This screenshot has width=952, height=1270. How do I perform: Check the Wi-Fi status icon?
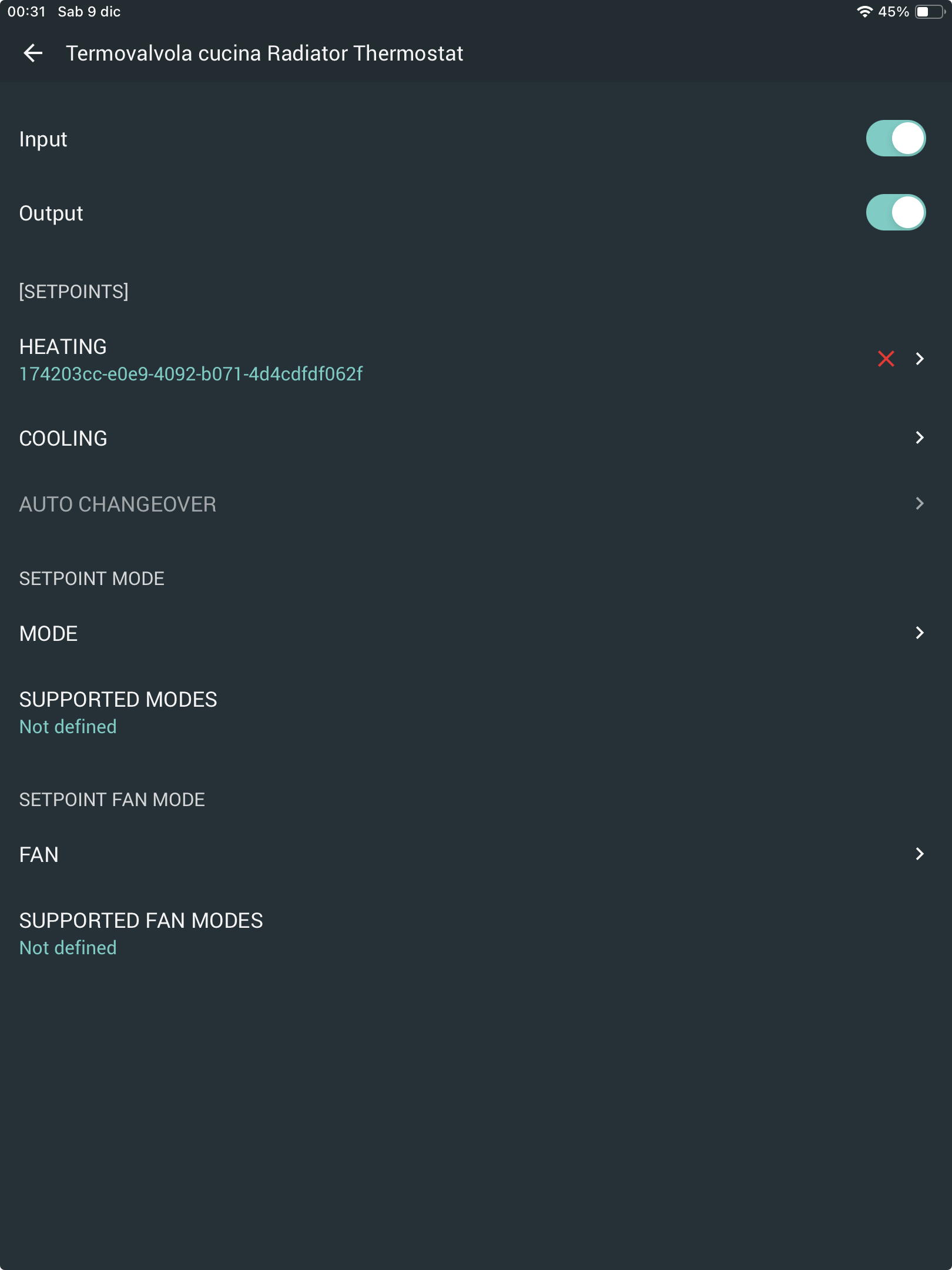click(864, 12)
